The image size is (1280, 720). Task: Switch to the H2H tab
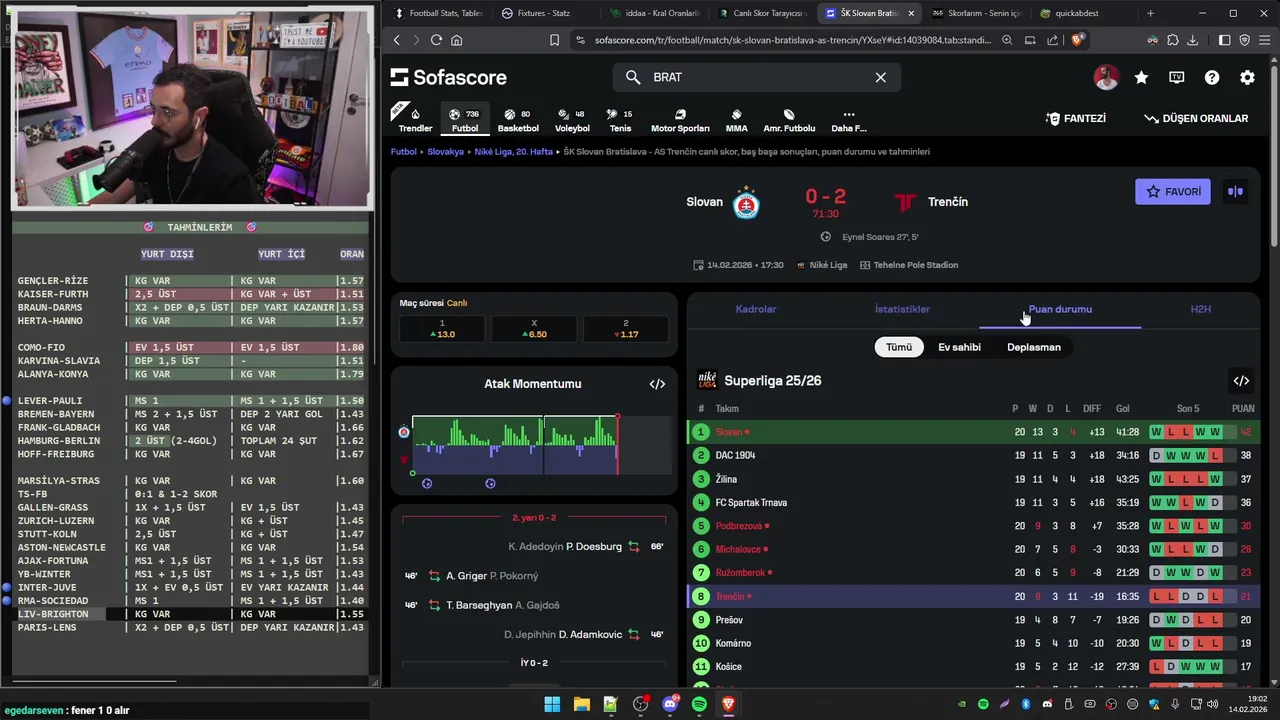[1200, 309]
